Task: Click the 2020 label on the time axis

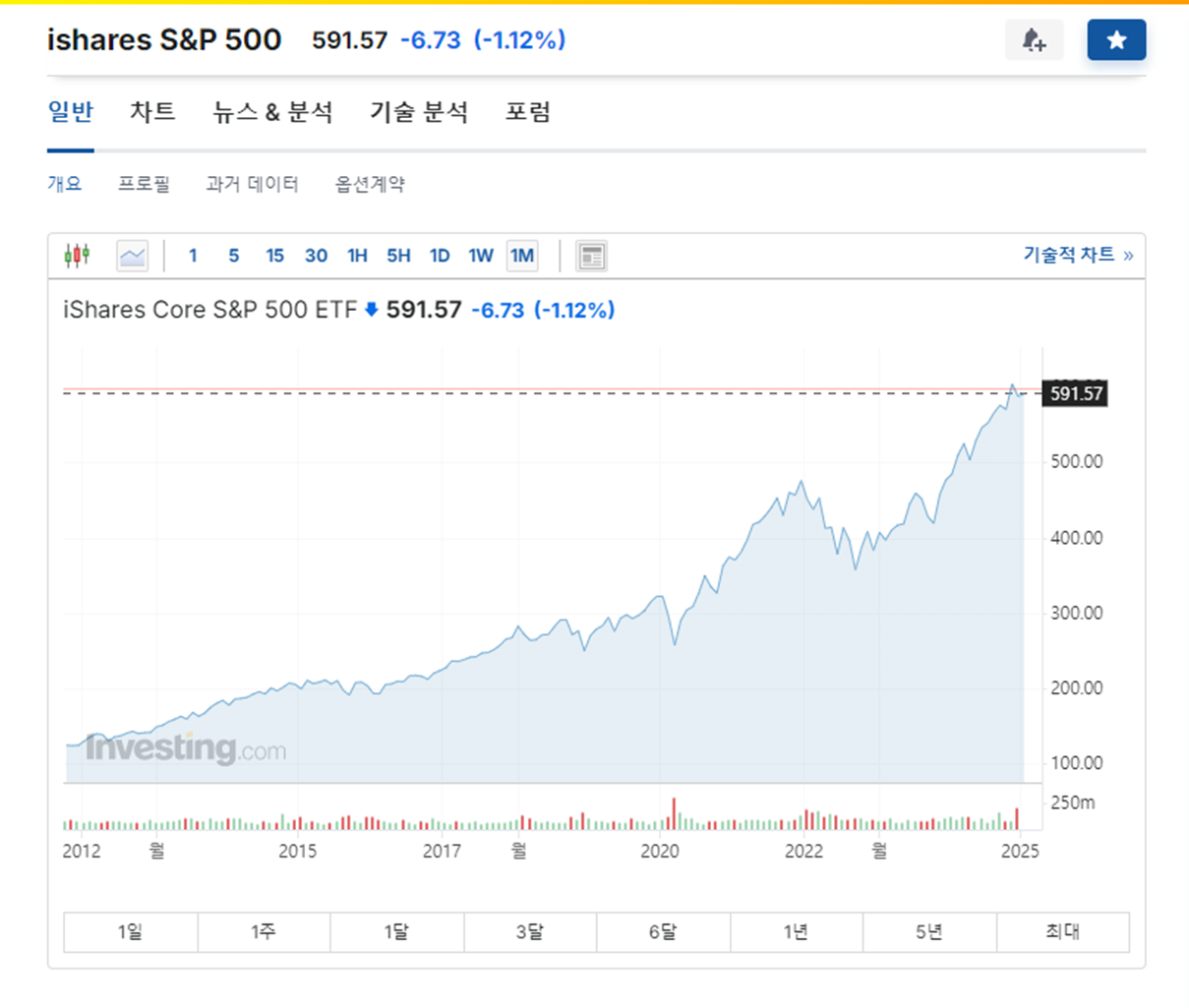Action: (660, 852)
